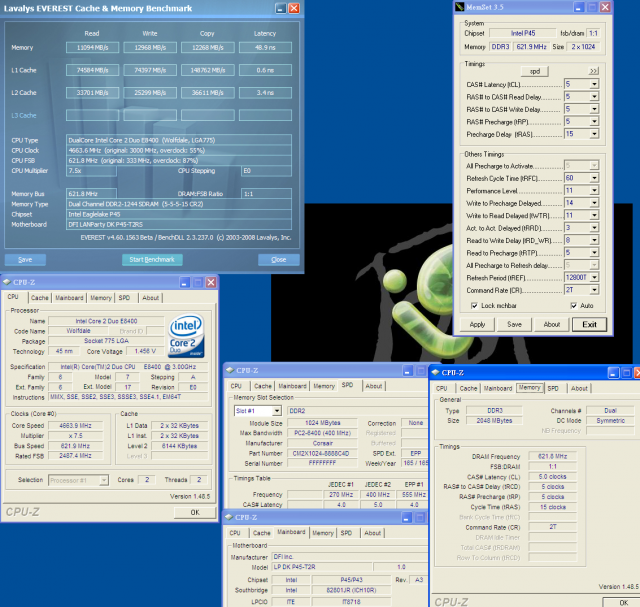
Task: Select the Cache tab in CPU-Z Mainboard window
Action: point(262,533)
